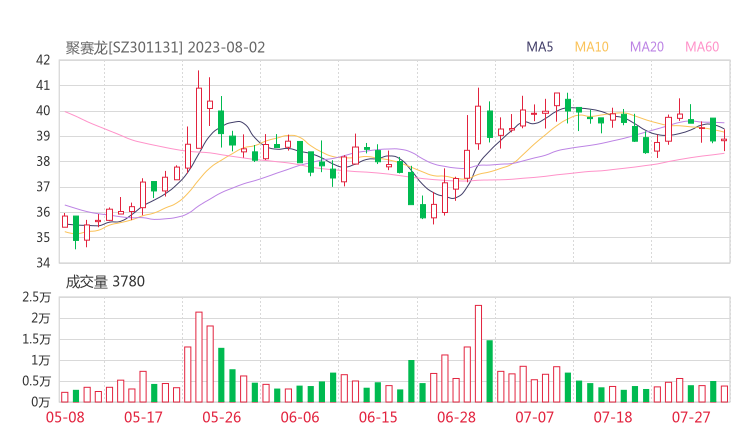
Task: Click the 1万 volume axis label
Action: tap(41, 361)
